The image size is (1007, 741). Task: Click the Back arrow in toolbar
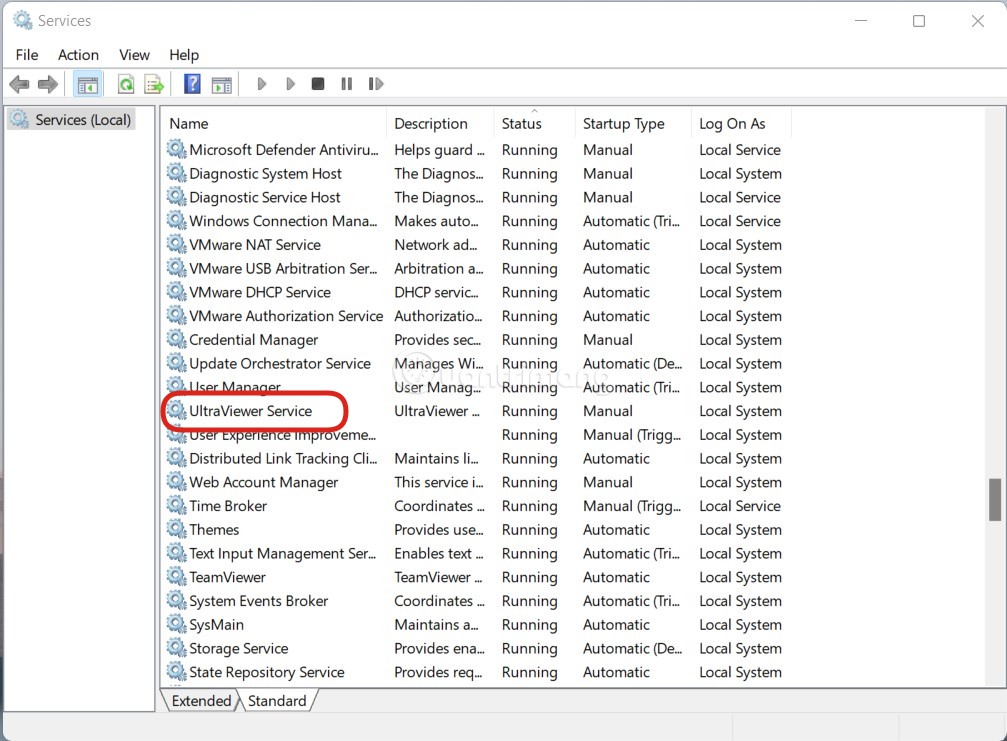click(x=19, y=84)
